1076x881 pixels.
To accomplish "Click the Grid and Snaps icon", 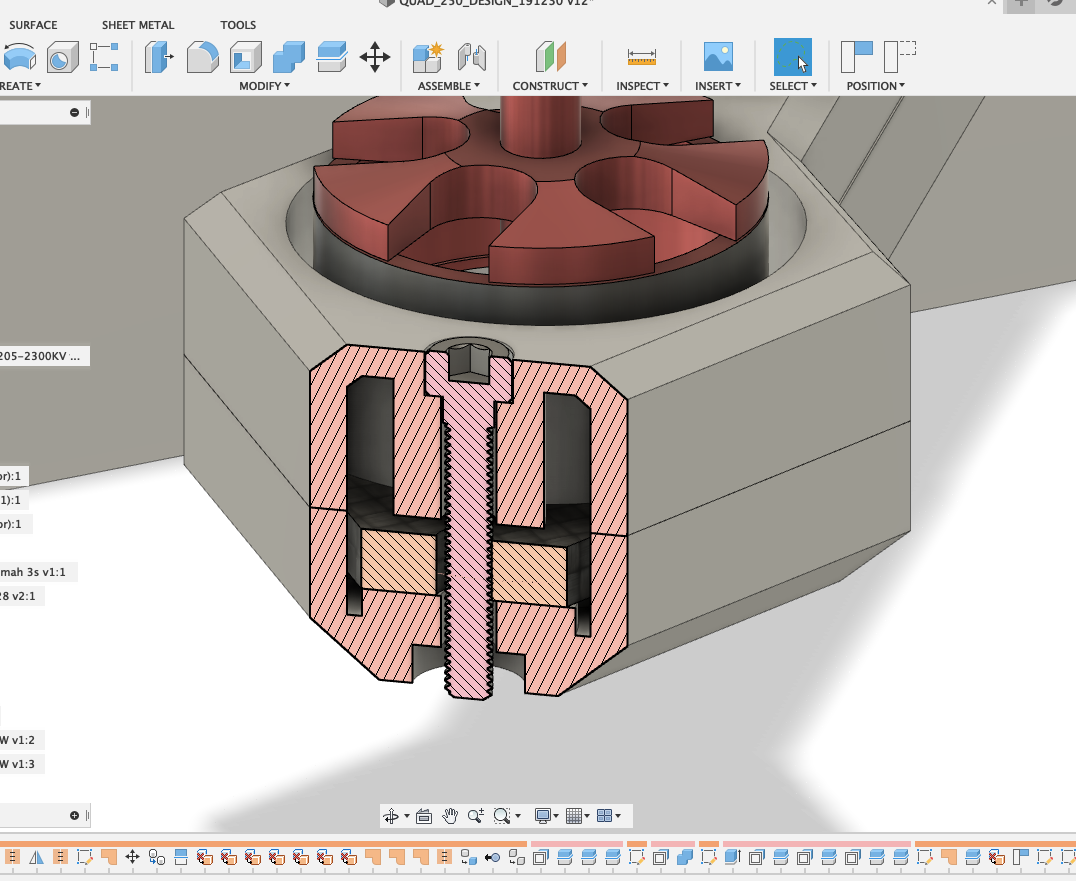I will tap(574, 816).
